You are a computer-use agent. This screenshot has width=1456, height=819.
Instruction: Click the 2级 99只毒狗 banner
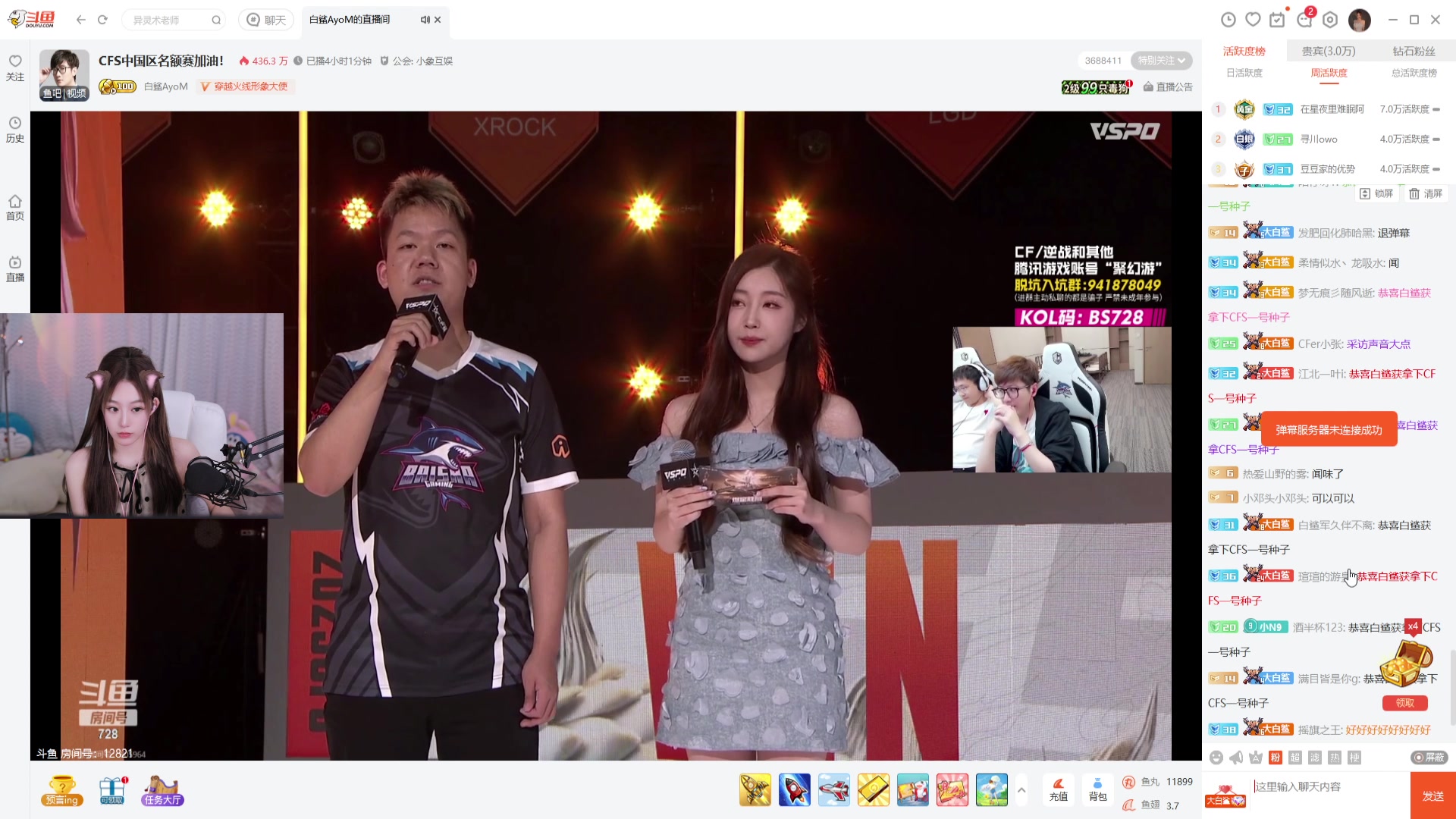coord(1097,87)
